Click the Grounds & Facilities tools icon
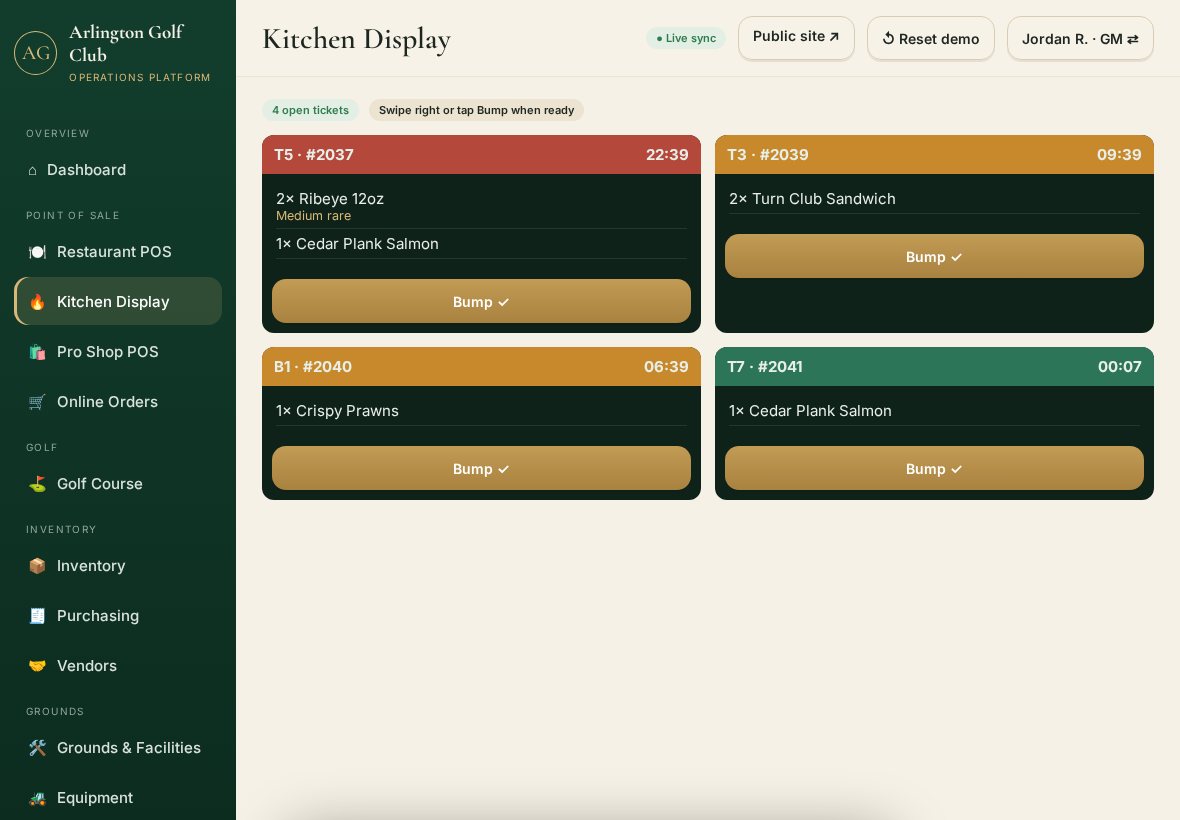Screen dimensions: 1180x820 point(37,748)
